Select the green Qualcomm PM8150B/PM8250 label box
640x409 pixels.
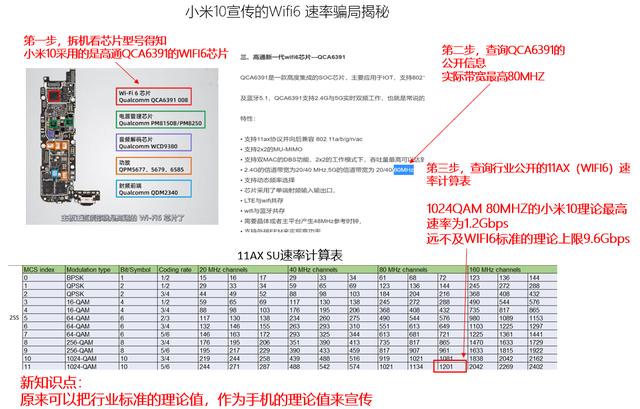click(x=160, y=120)
